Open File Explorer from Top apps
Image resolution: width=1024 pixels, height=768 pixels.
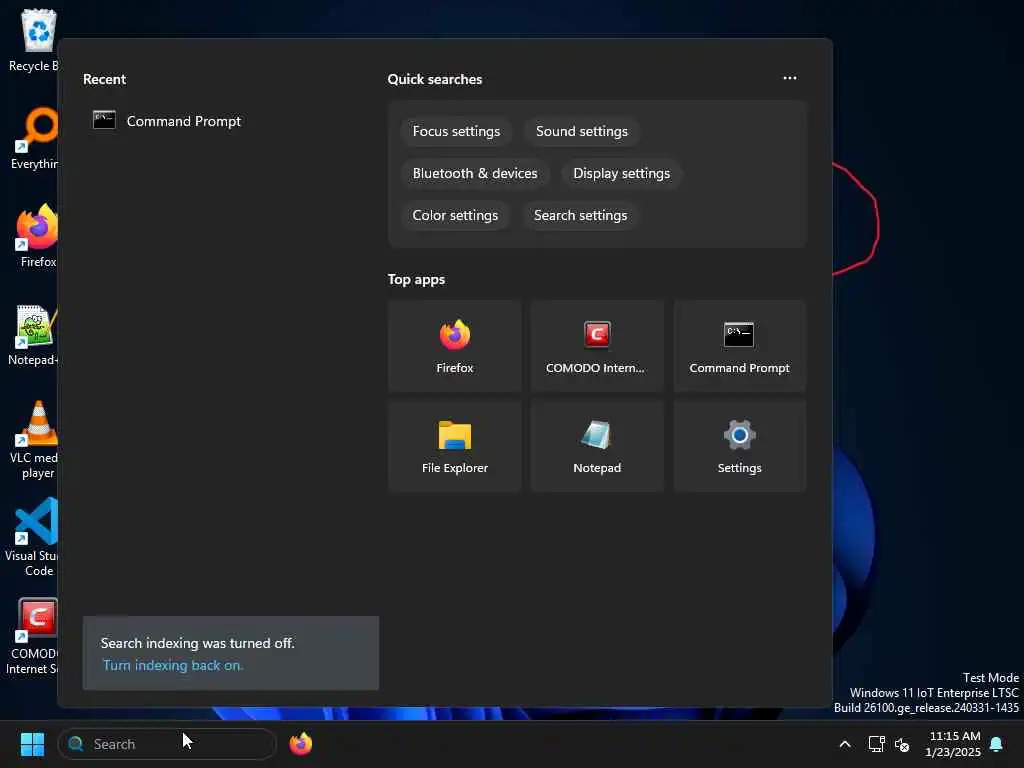[455, 446]
